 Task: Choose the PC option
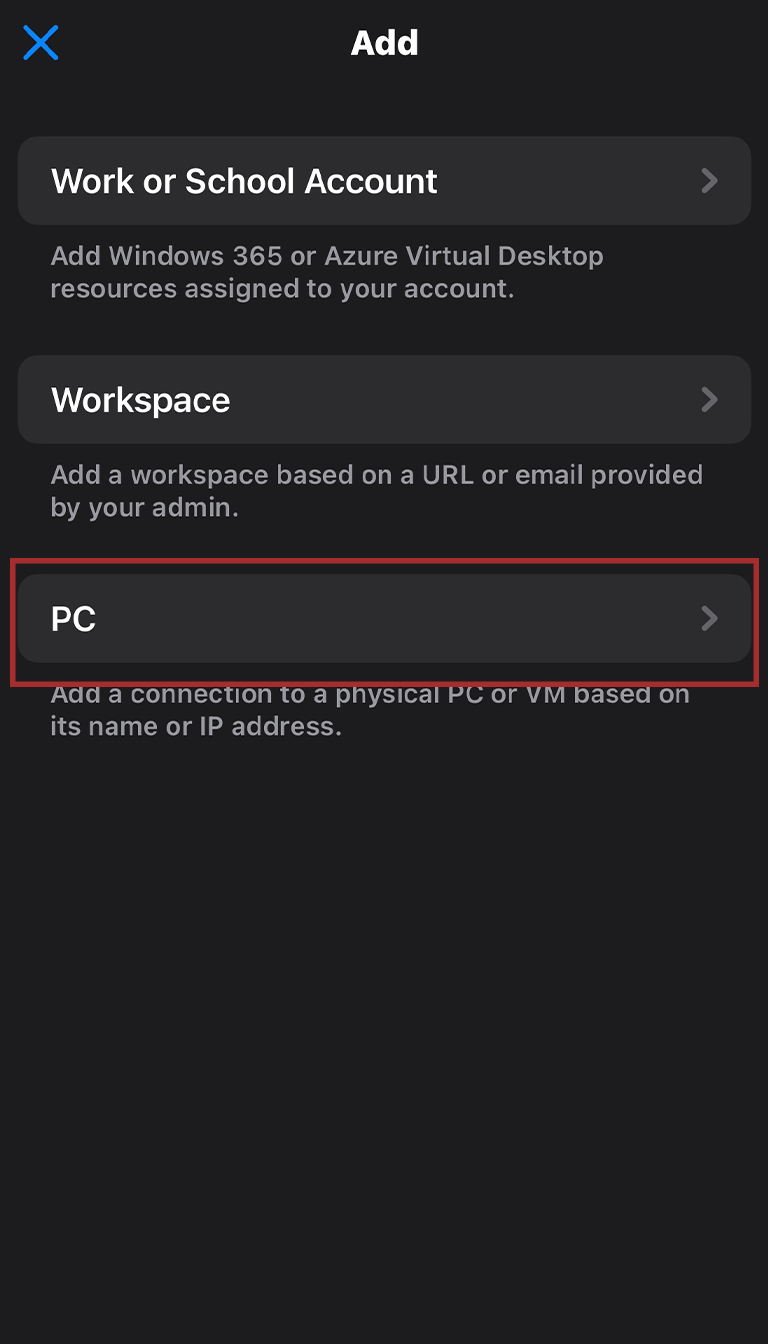[384, 618]
